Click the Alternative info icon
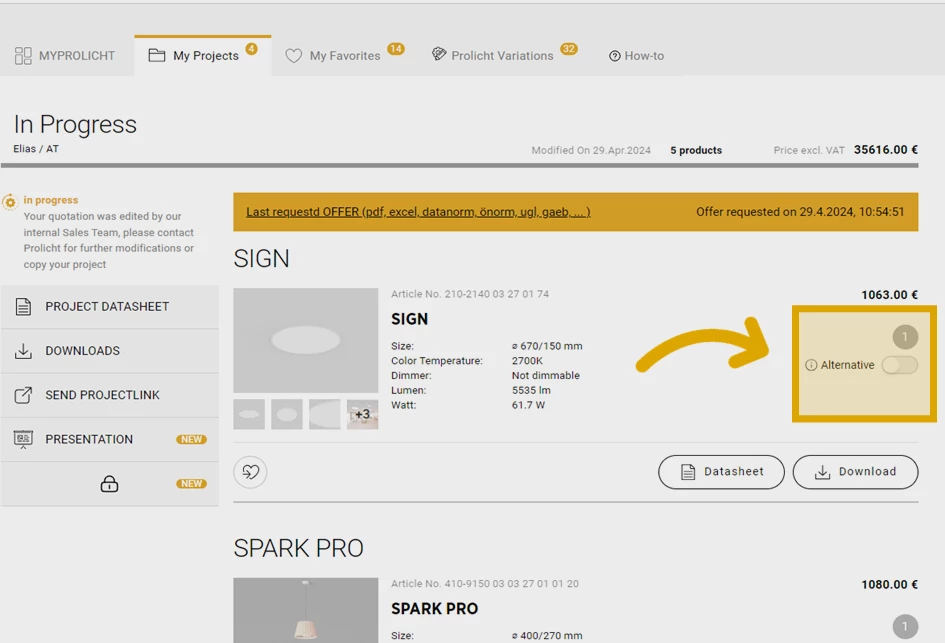The image size is (945, 643). pos(811,365)
